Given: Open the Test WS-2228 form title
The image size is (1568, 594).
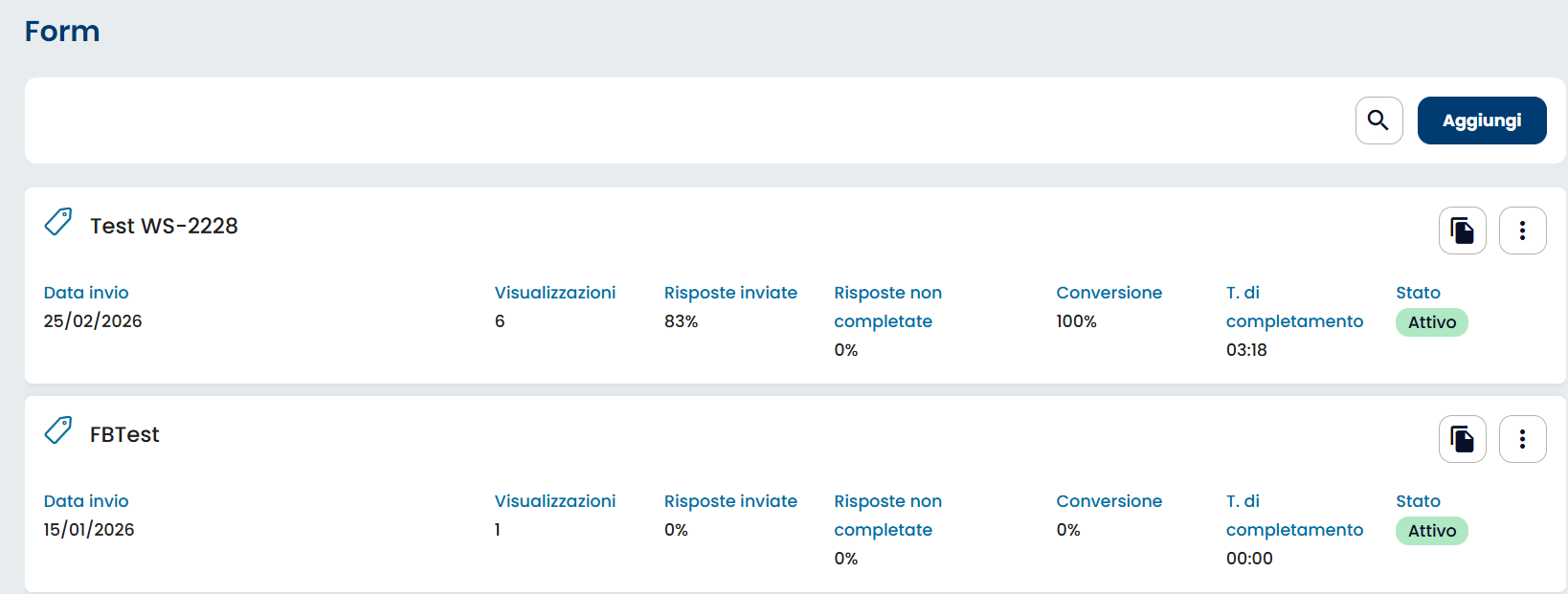Looking at the screenshot, I should point(164,226).
